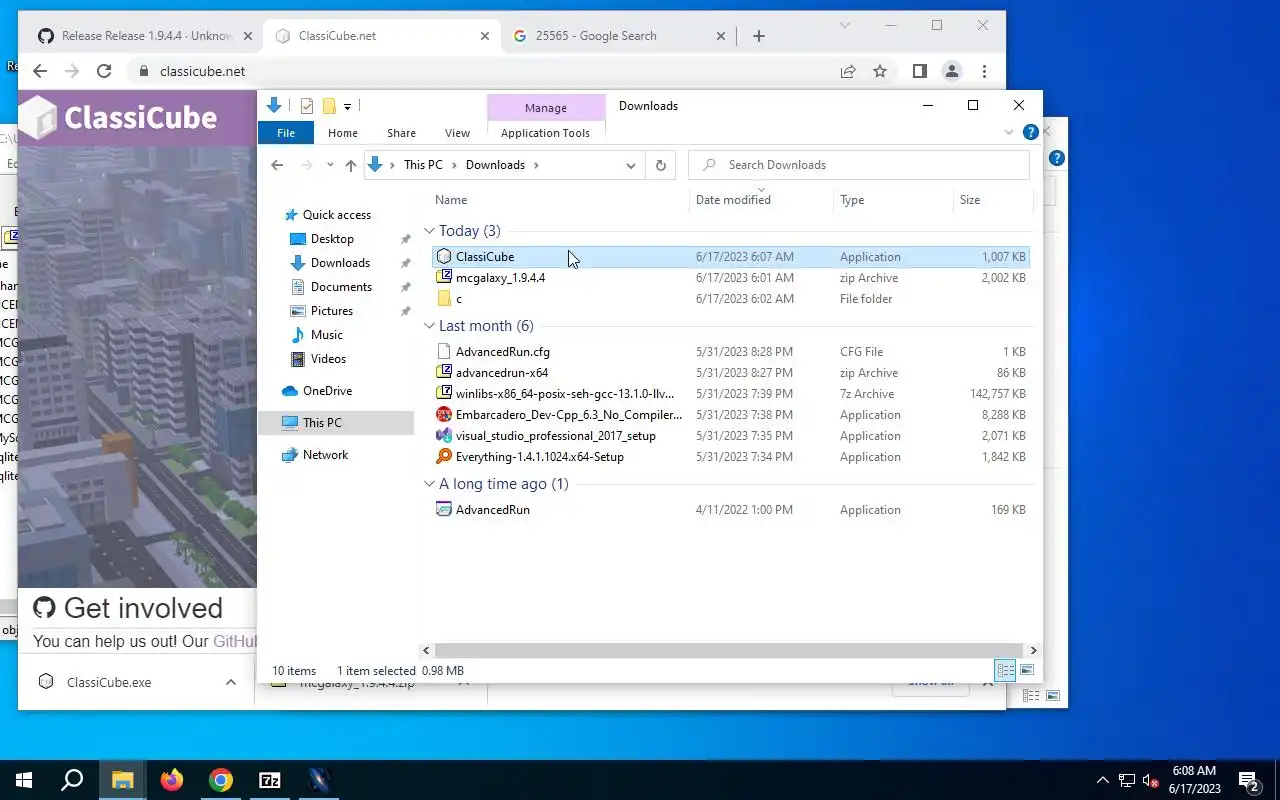The image size is (1280, 800).
Task: Open Documents in the navigation pane
Action: click(341, 287)
